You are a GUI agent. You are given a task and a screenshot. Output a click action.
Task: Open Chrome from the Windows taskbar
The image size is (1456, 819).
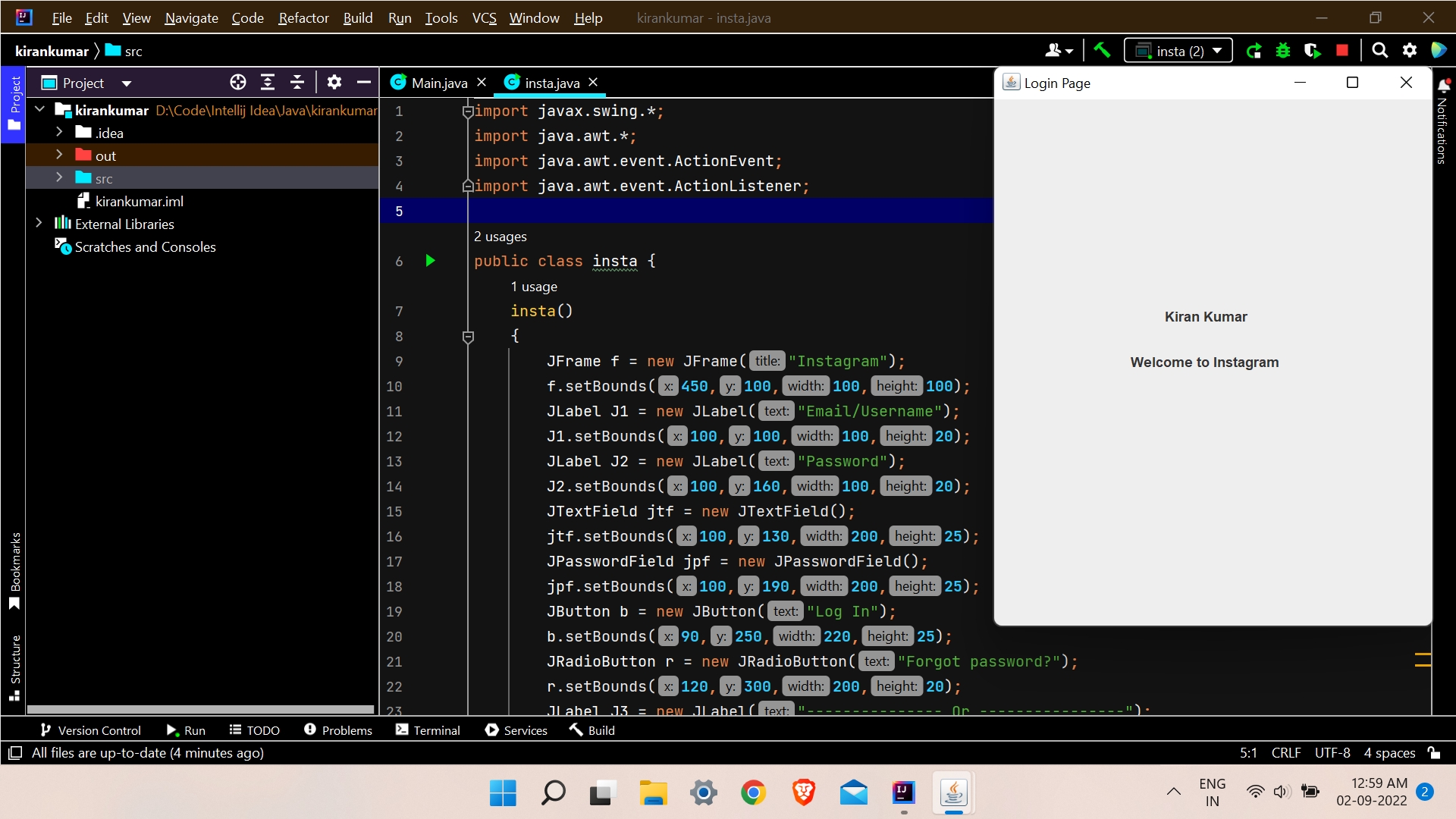[753, 793]
